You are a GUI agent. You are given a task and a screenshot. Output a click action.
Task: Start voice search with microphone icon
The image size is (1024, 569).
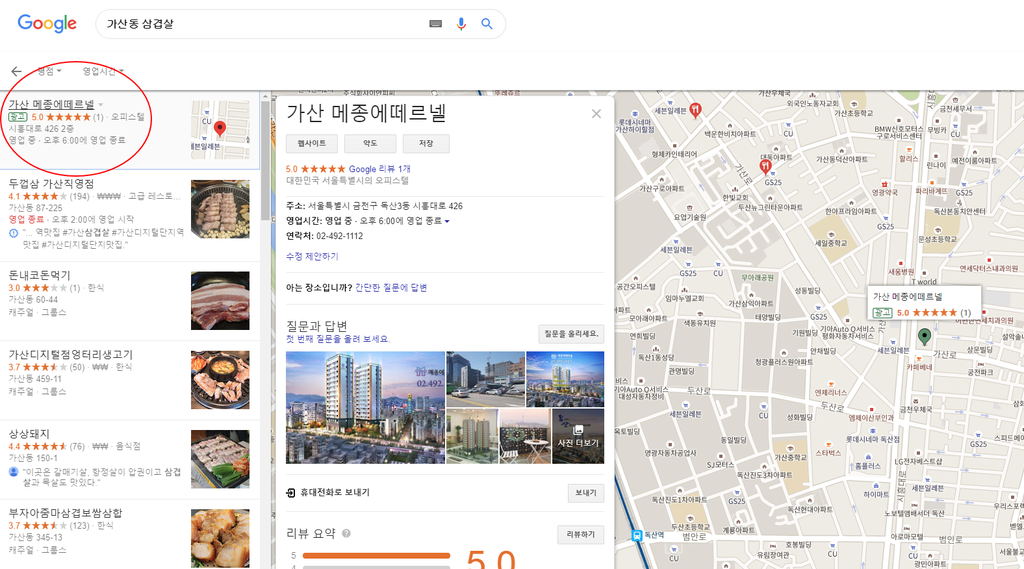click(461, 24)
